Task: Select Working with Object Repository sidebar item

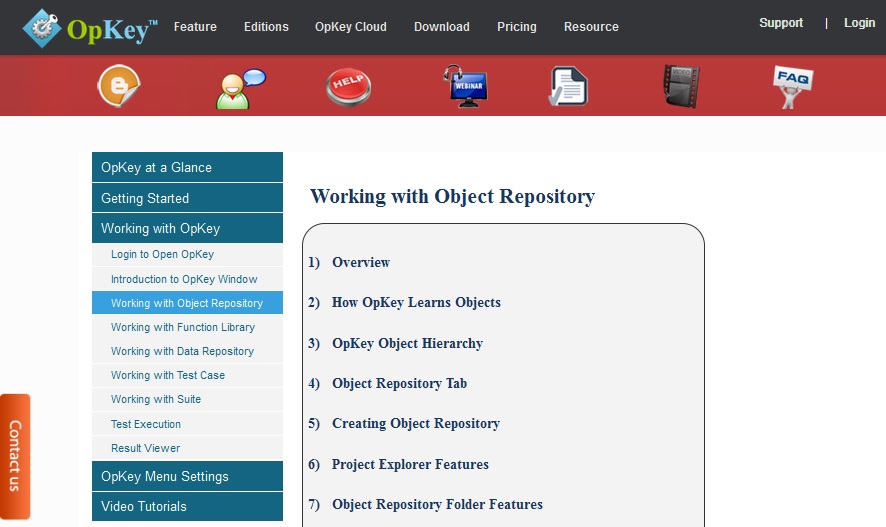Action: click(188, 303)
